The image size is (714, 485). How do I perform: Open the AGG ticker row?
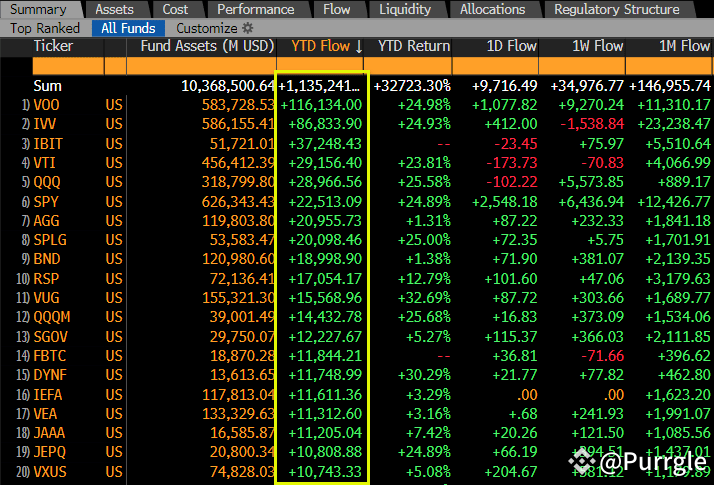point(46,221)
